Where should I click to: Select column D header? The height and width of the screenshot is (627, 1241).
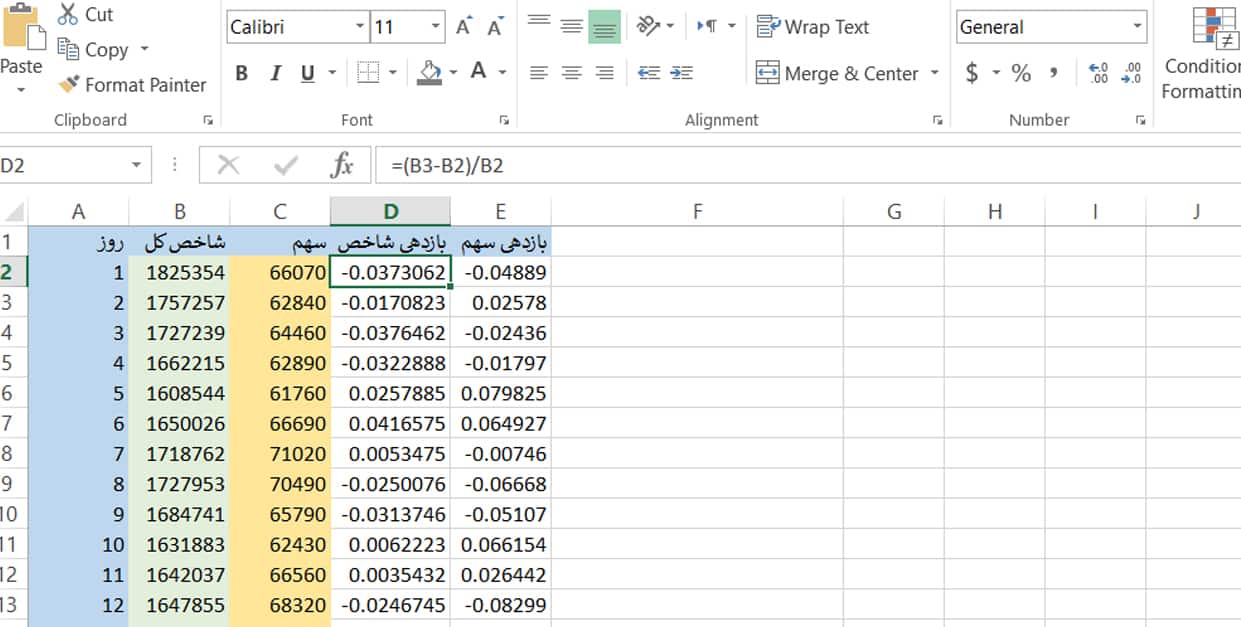coord(390,211)
